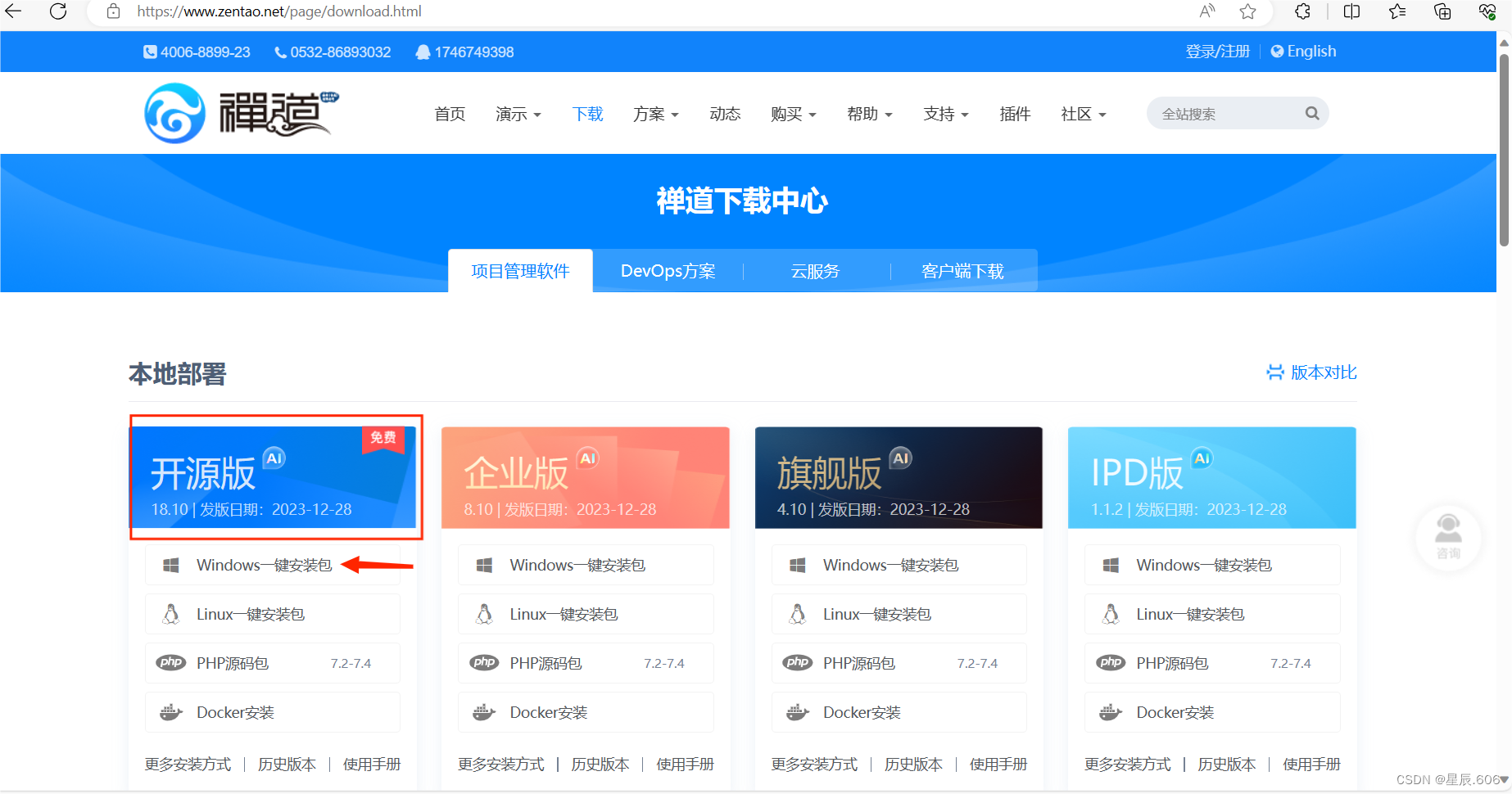This screenshot has height=794, width=1512.
Task: Expand the 帮助 dropdown menu
Action: (870, 114)
